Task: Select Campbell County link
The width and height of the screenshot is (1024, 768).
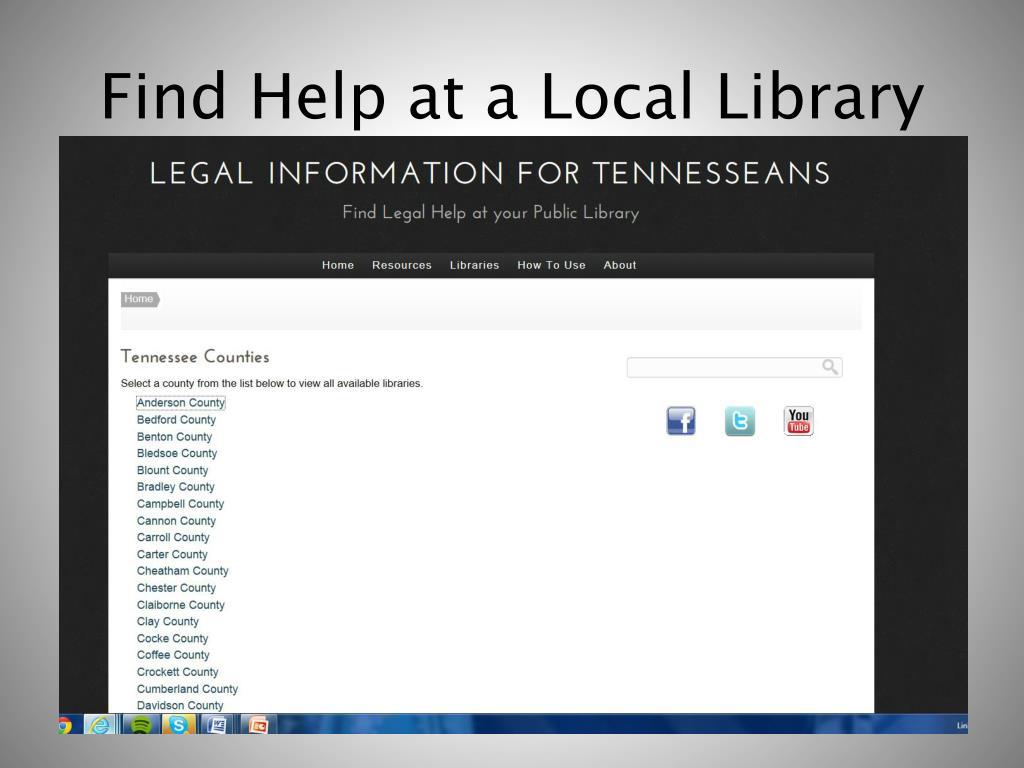Action: (180, 504)
